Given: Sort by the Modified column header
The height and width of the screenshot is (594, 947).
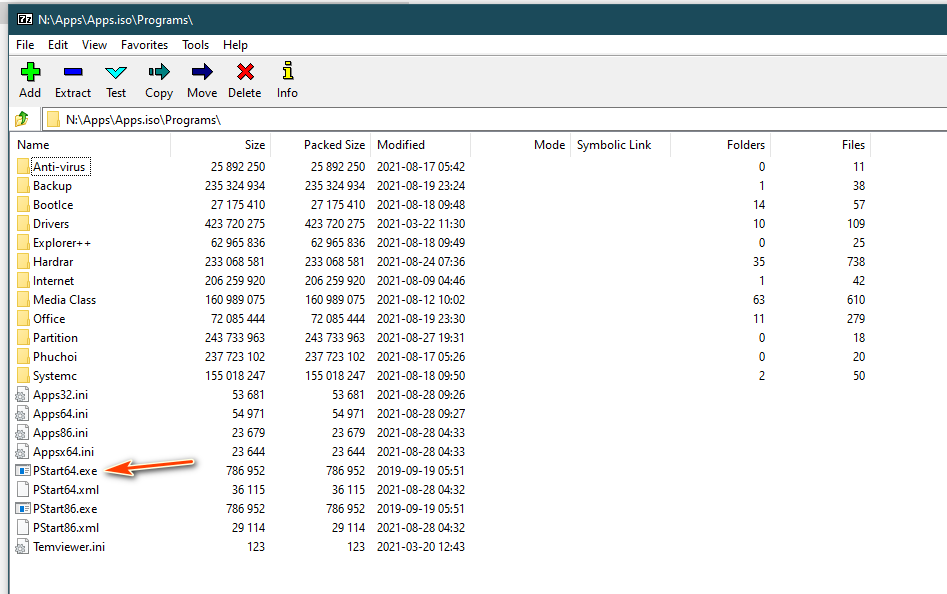Looking at the screenshot, I should (x=421, y=145).
